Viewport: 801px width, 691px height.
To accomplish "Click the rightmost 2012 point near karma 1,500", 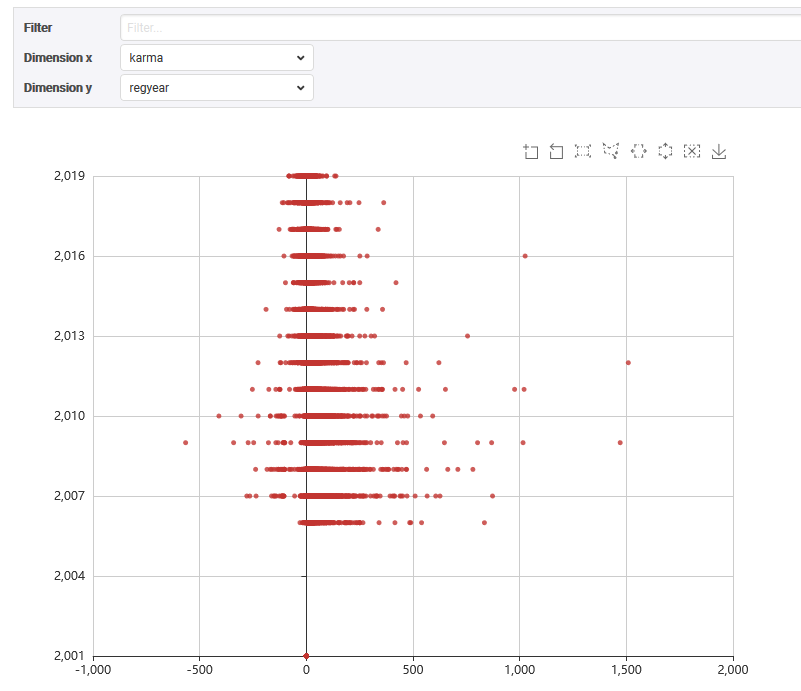I will coord(628,363).
